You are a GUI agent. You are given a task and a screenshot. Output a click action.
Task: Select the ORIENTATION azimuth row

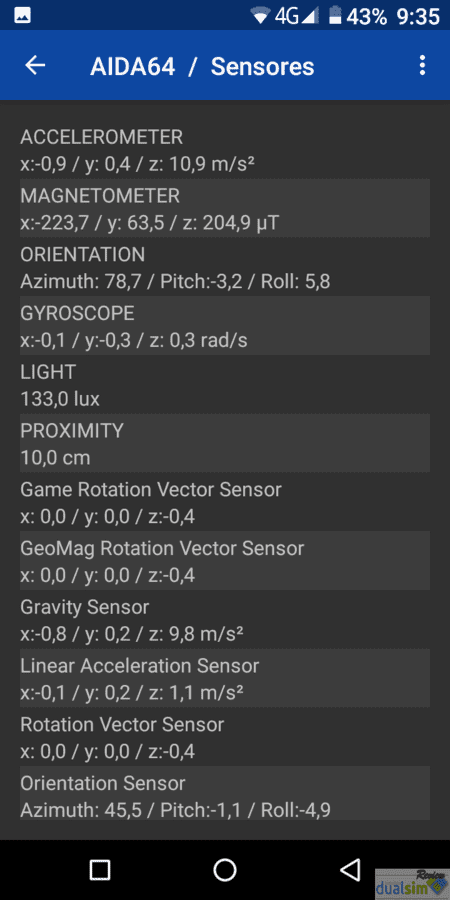(225, 267)
